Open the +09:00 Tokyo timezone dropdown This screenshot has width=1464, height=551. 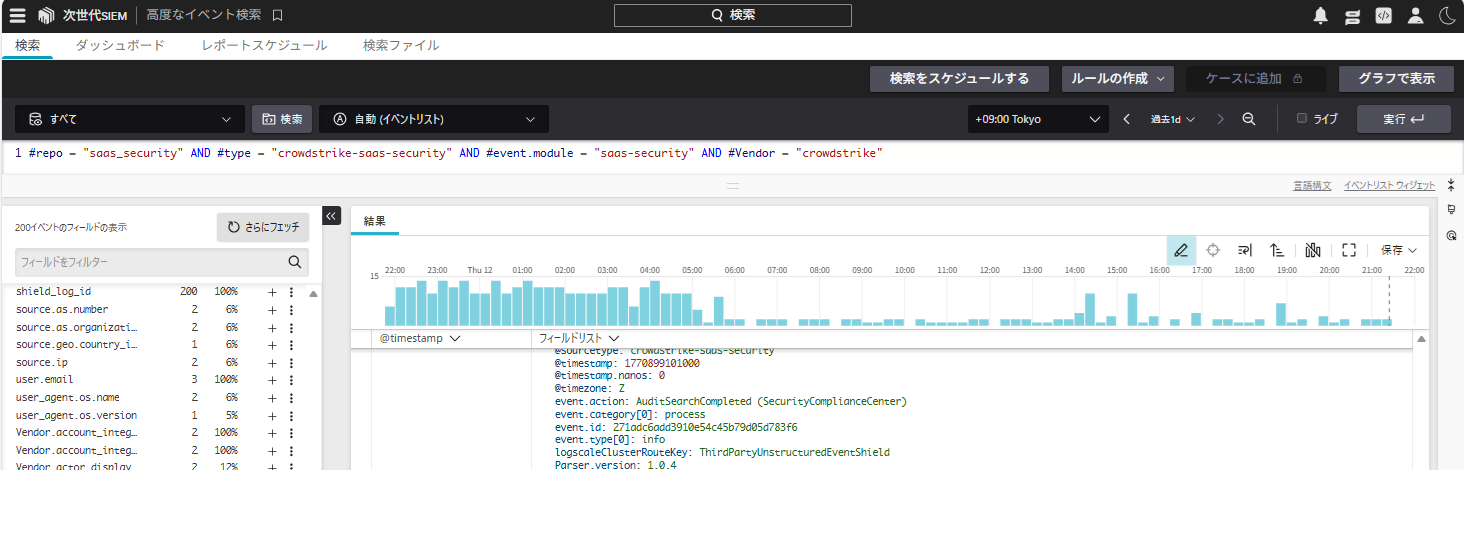[1038, 119]
